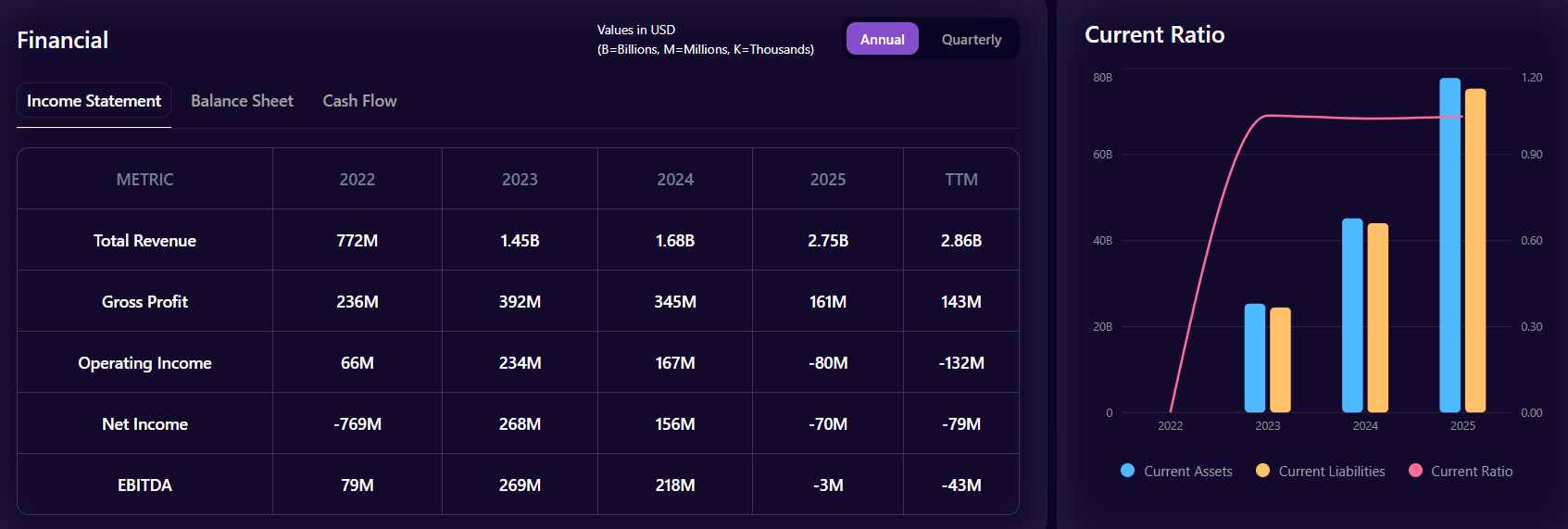Screen dimensions: 1568x529
Task: Toggle Current Ratio legend pink dot
Action: tap(1415, 471)
